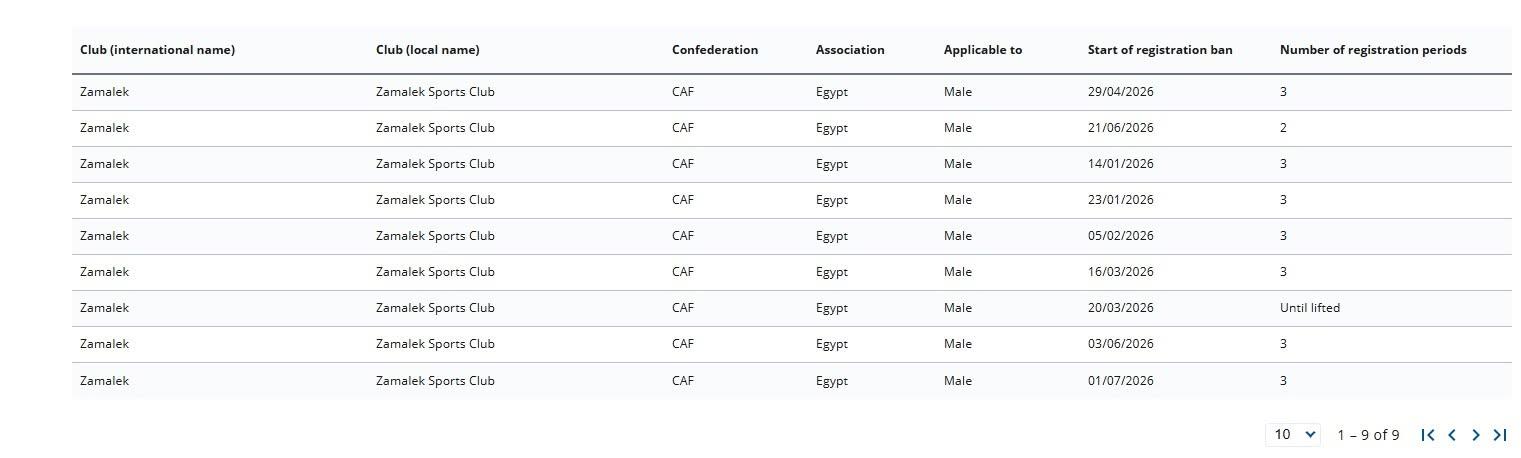
Task: Click the Association column header
Action: [x=850, y=50]
